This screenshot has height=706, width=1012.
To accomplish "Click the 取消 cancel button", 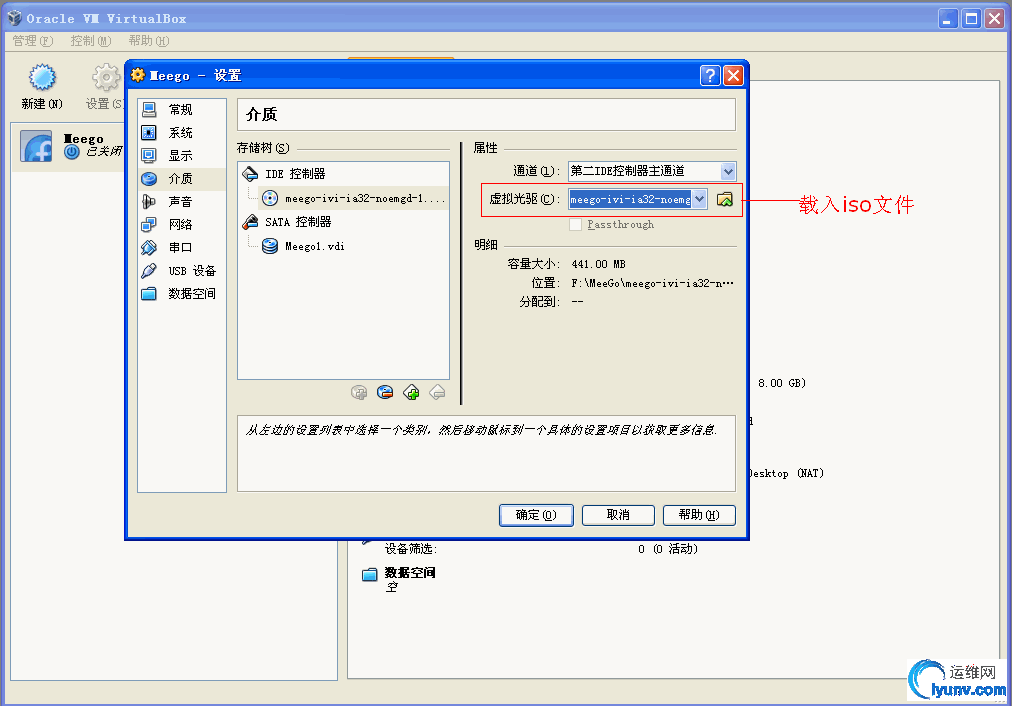I will point(618,515).
